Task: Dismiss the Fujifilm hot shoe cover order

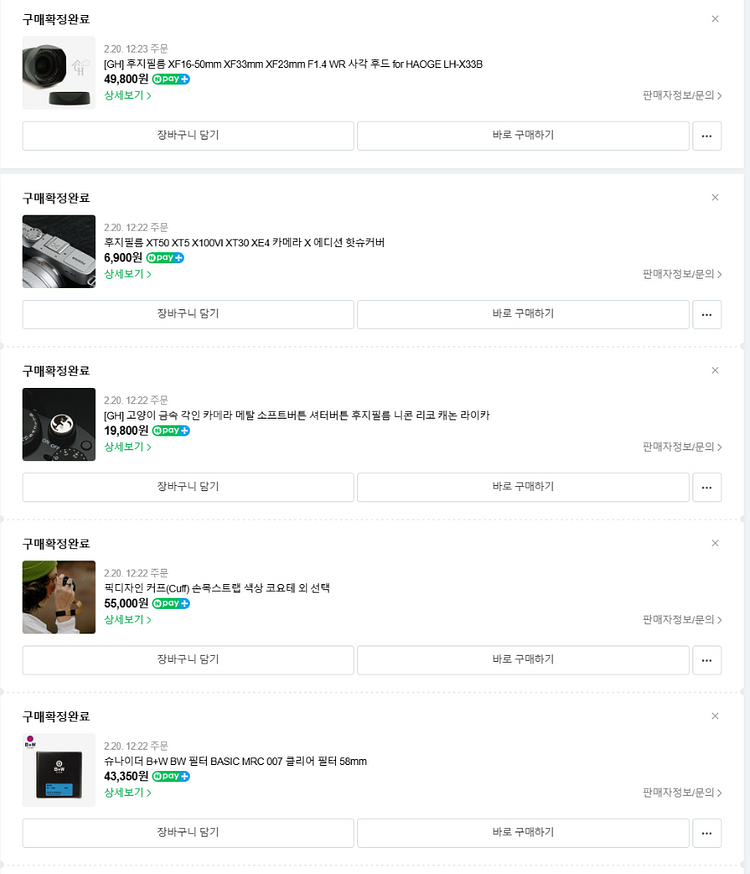Action: pyautogui.click(x=715, y=197)
